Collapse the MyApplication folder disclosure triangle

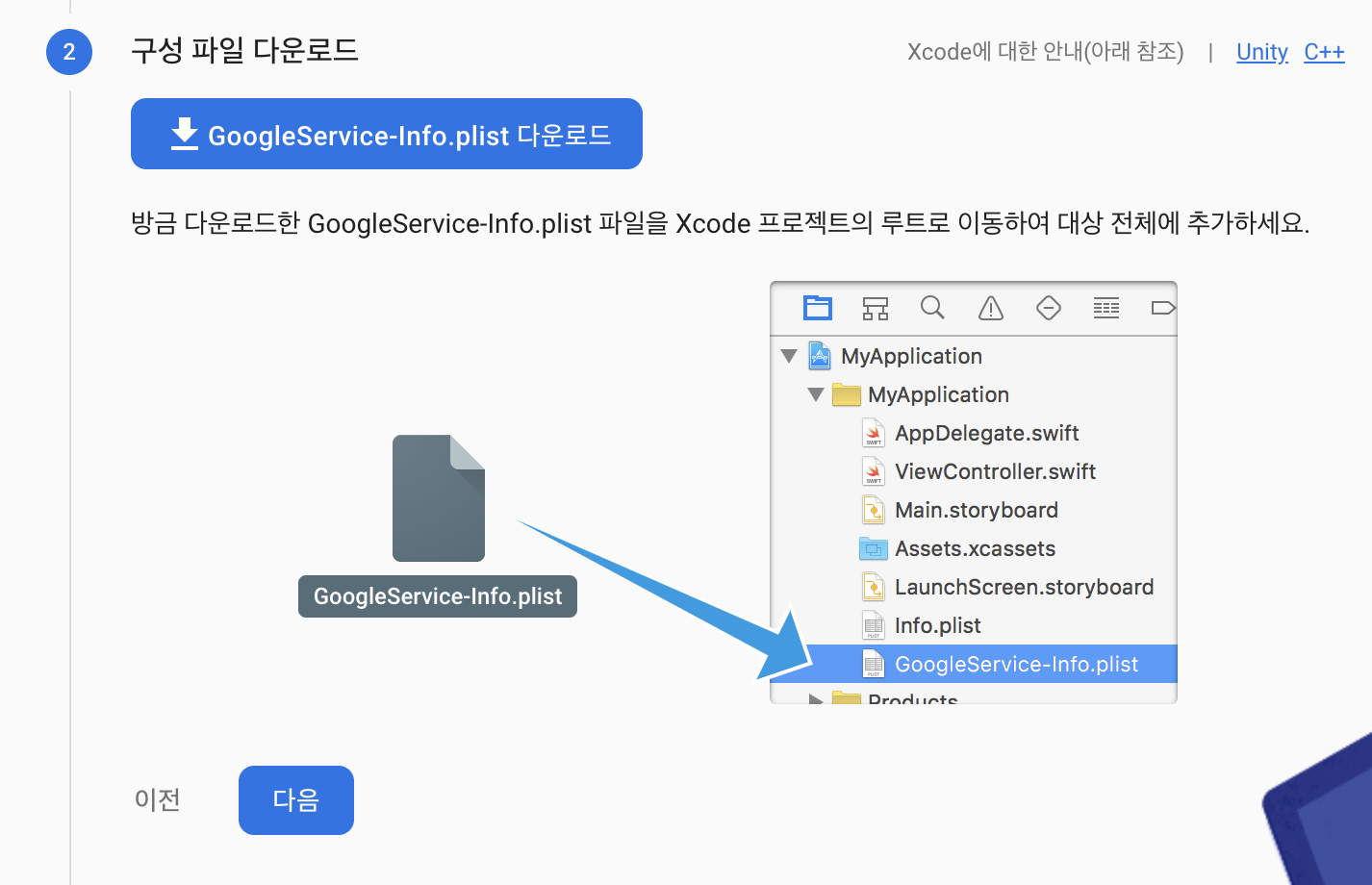816,394
